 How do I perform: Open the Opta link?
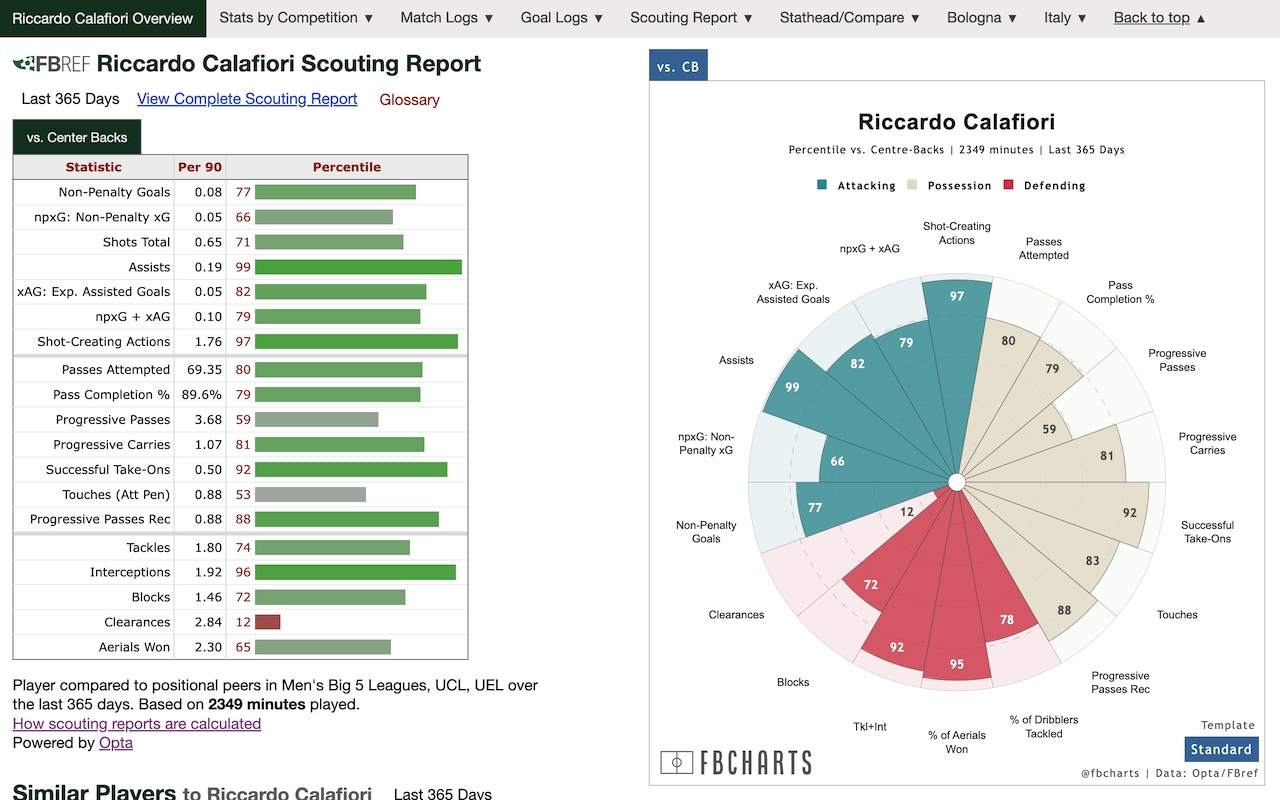(115, 742)
